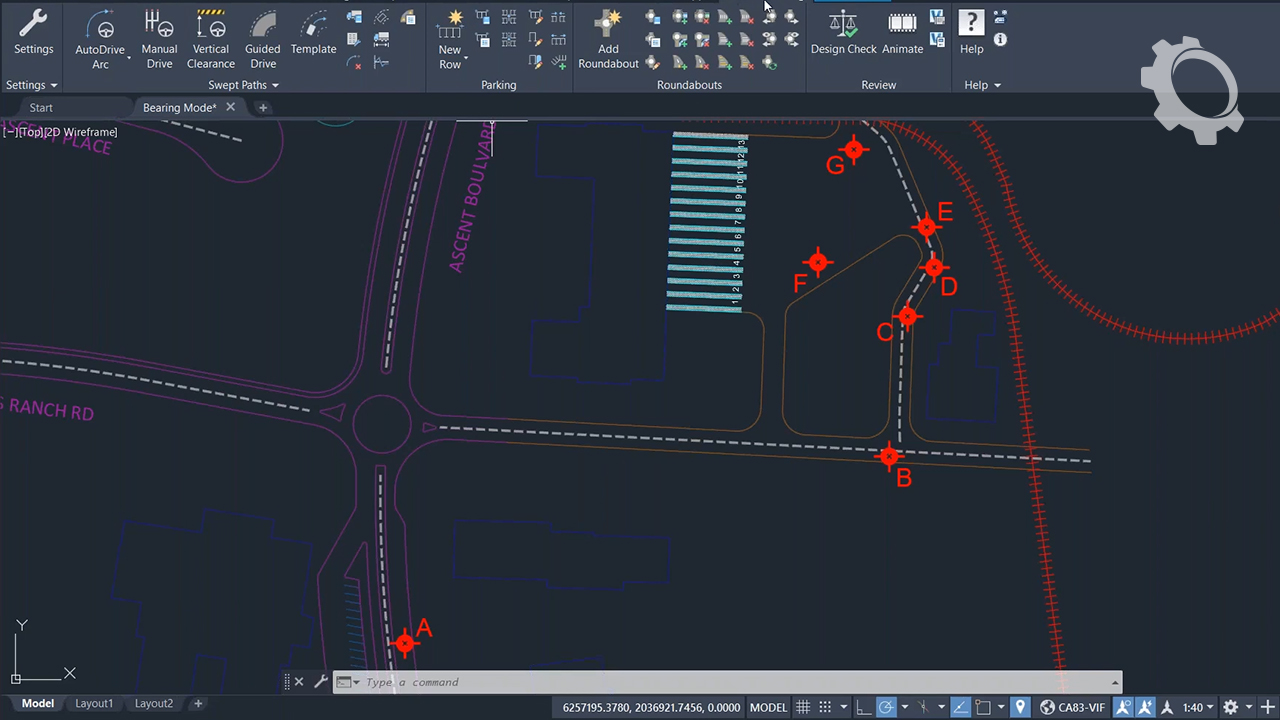The image size is (1280, 720).
Task: Expand the New Row dropdown arrow
Action: click(x=466, y=58)
